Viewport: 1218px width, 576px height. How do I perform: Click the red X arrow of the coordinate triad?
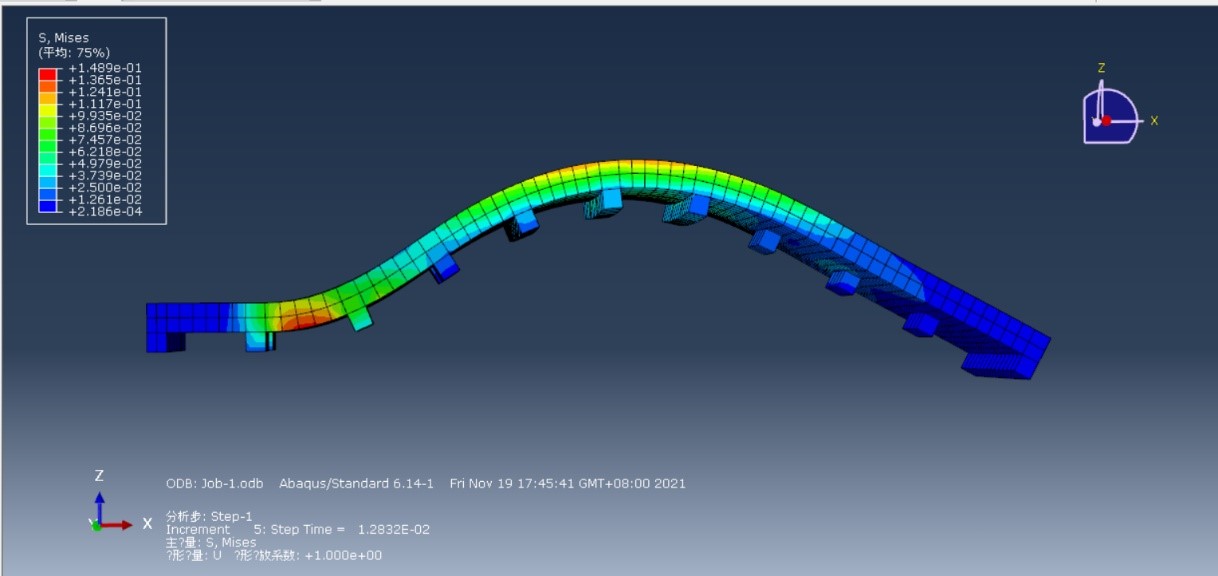click(117, 524)
